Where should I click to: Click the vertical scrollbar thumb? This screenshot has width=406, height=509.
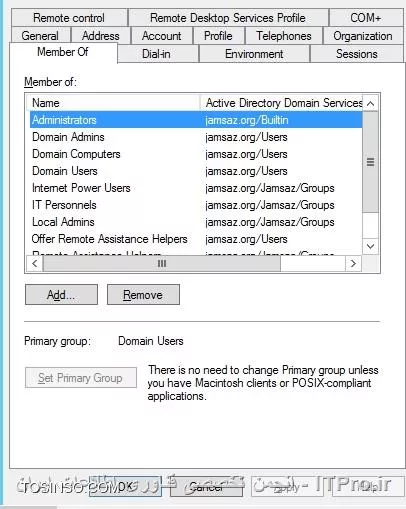tap(370, 162)
